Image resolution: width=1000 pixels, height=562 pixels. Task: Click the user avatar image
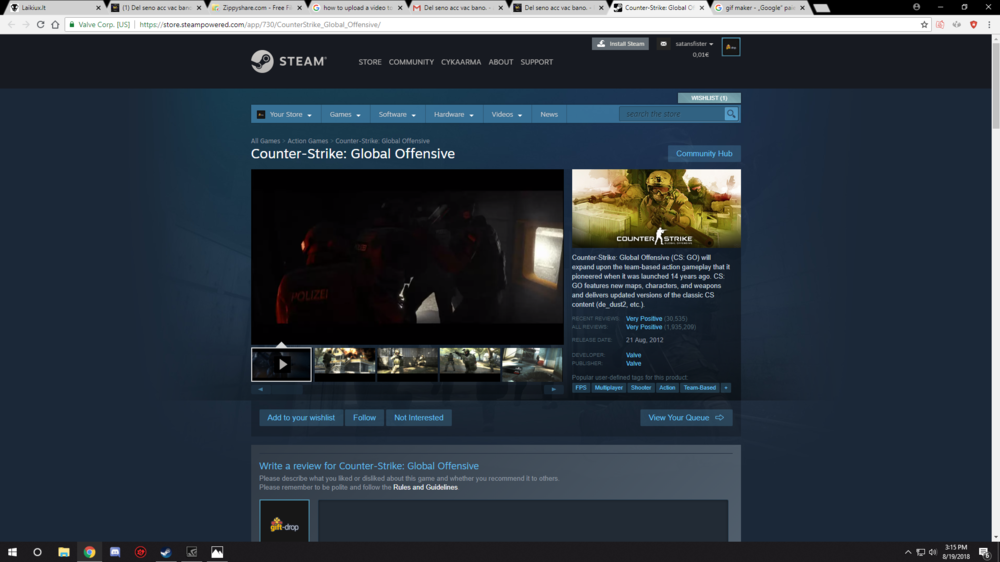coord(731,47)
